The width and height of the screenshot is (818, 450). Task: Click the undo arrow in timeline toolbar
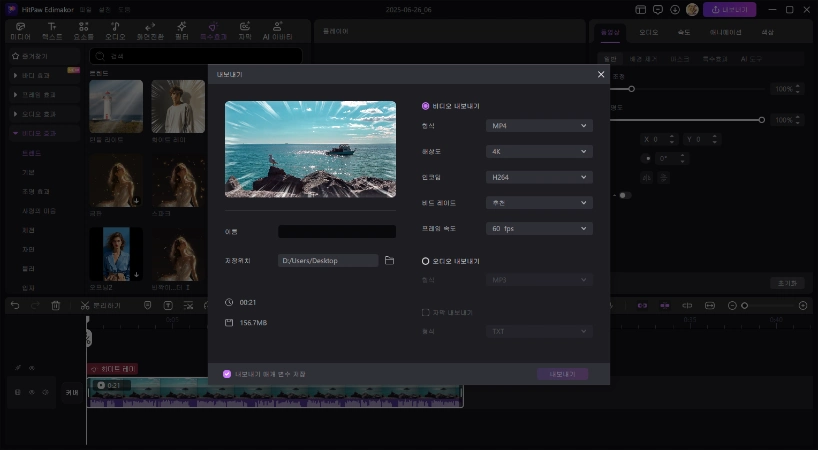click(15, 306)
